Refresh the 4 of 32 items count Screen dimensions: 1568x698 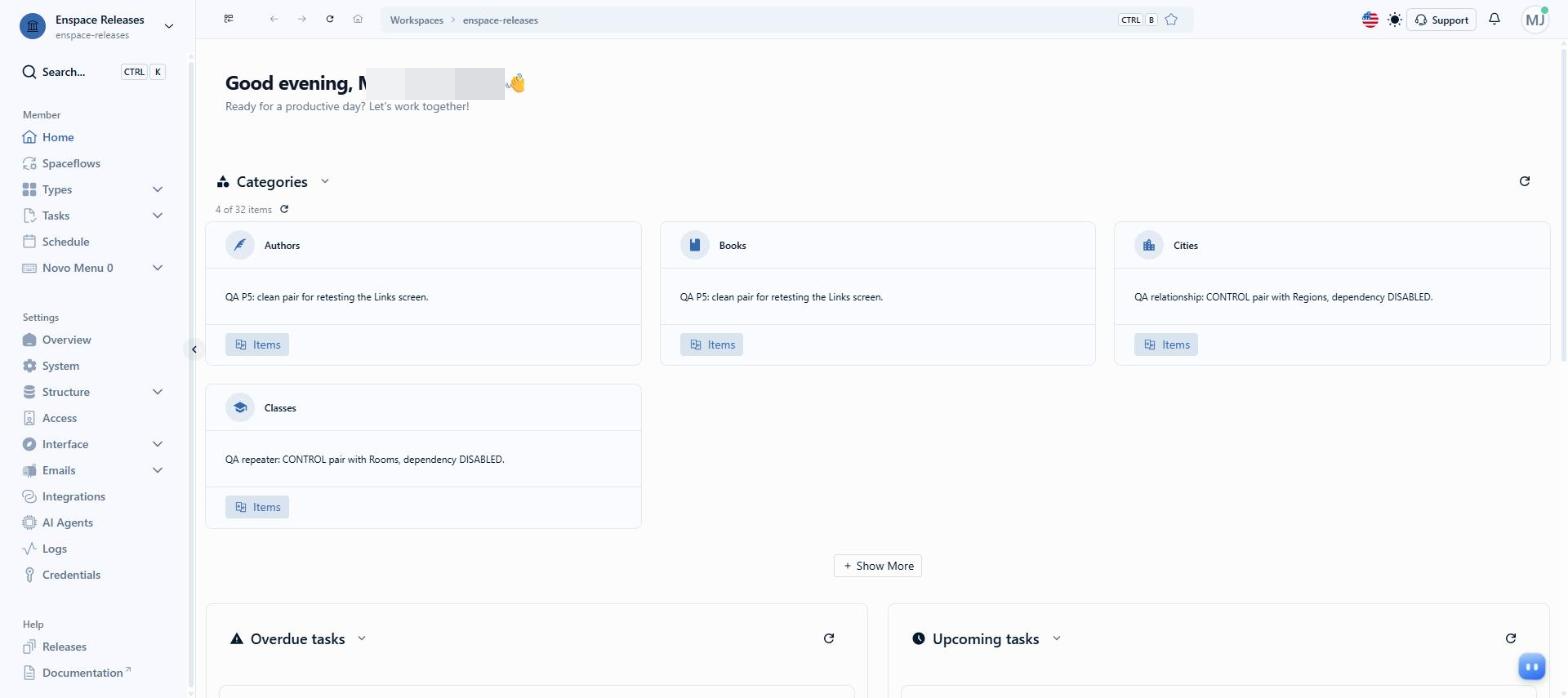point(284,209)
